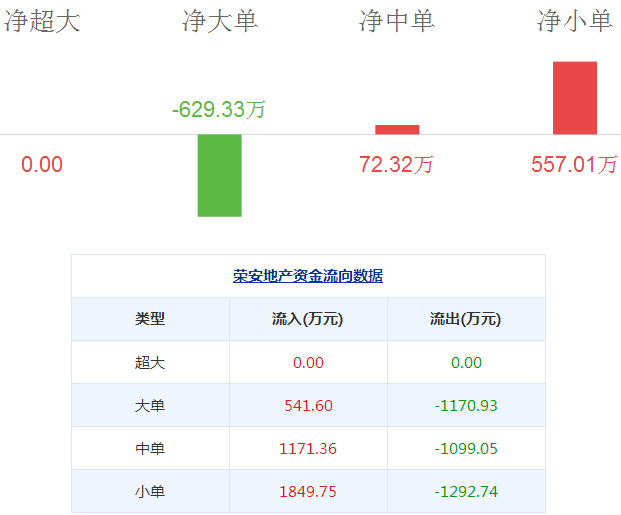The width and height of the screenshot is (621, 515).
Task: Select the 净中单 chart label
Action: click(x=397, y=21)
